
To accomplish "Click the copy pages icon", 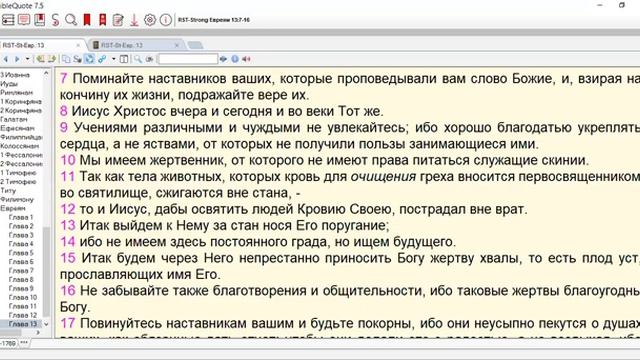I will 66,59.
